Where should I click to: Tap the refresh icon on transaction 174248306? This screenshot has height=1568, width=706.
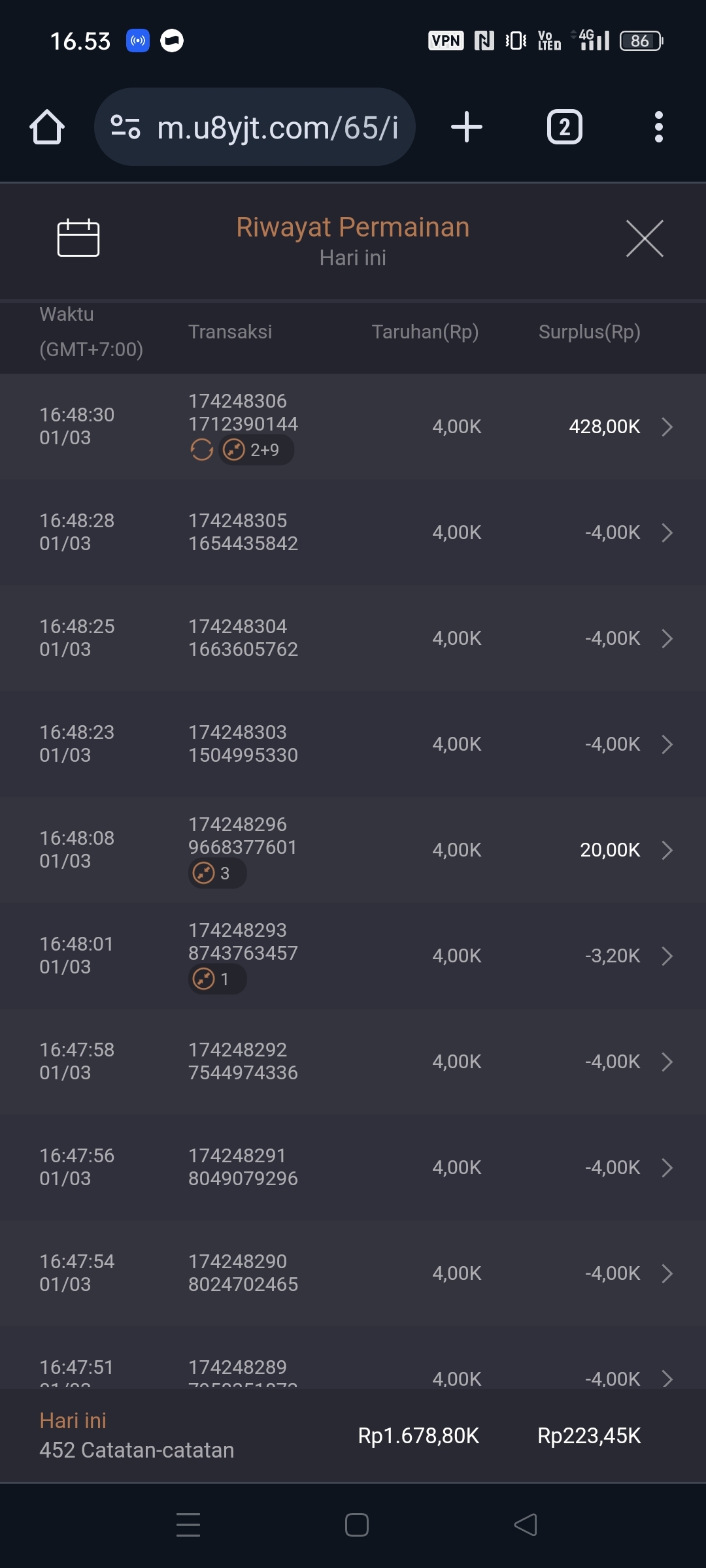201,450
